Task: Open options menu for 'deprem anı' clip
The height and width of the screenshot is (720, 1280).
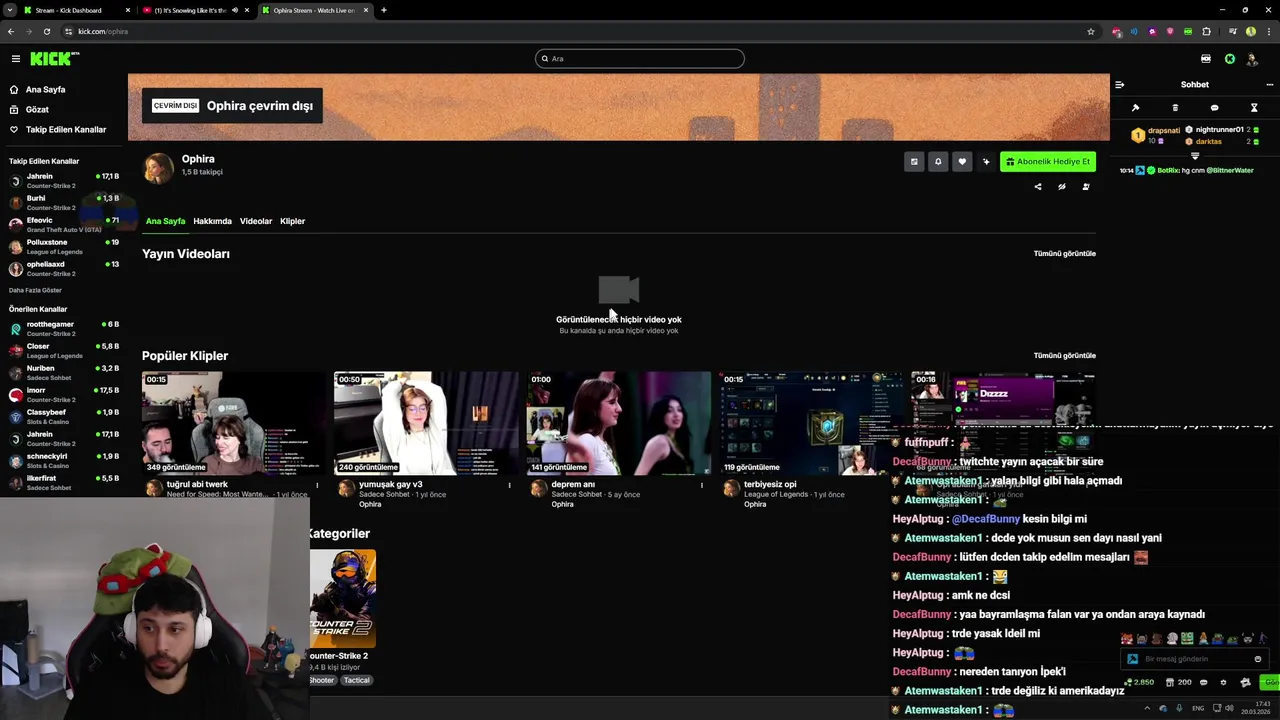Action: (x=701, y=486)
